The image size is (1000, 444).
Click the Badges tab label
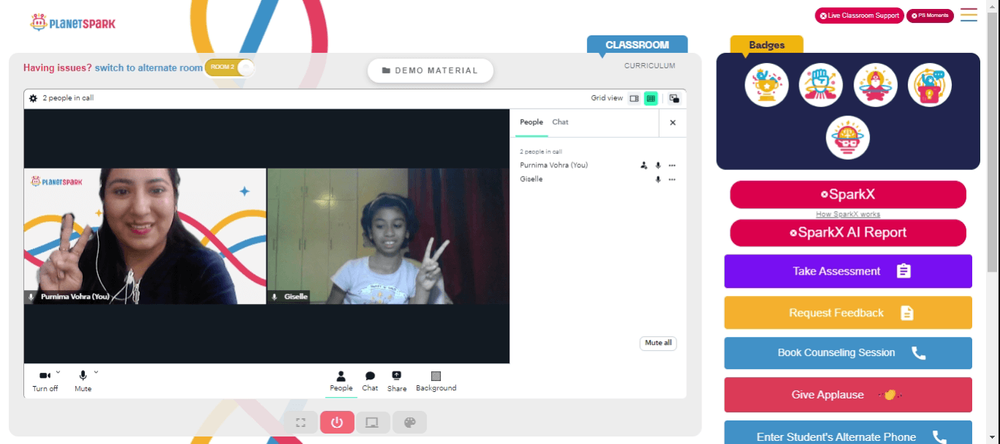coord(767,45)
